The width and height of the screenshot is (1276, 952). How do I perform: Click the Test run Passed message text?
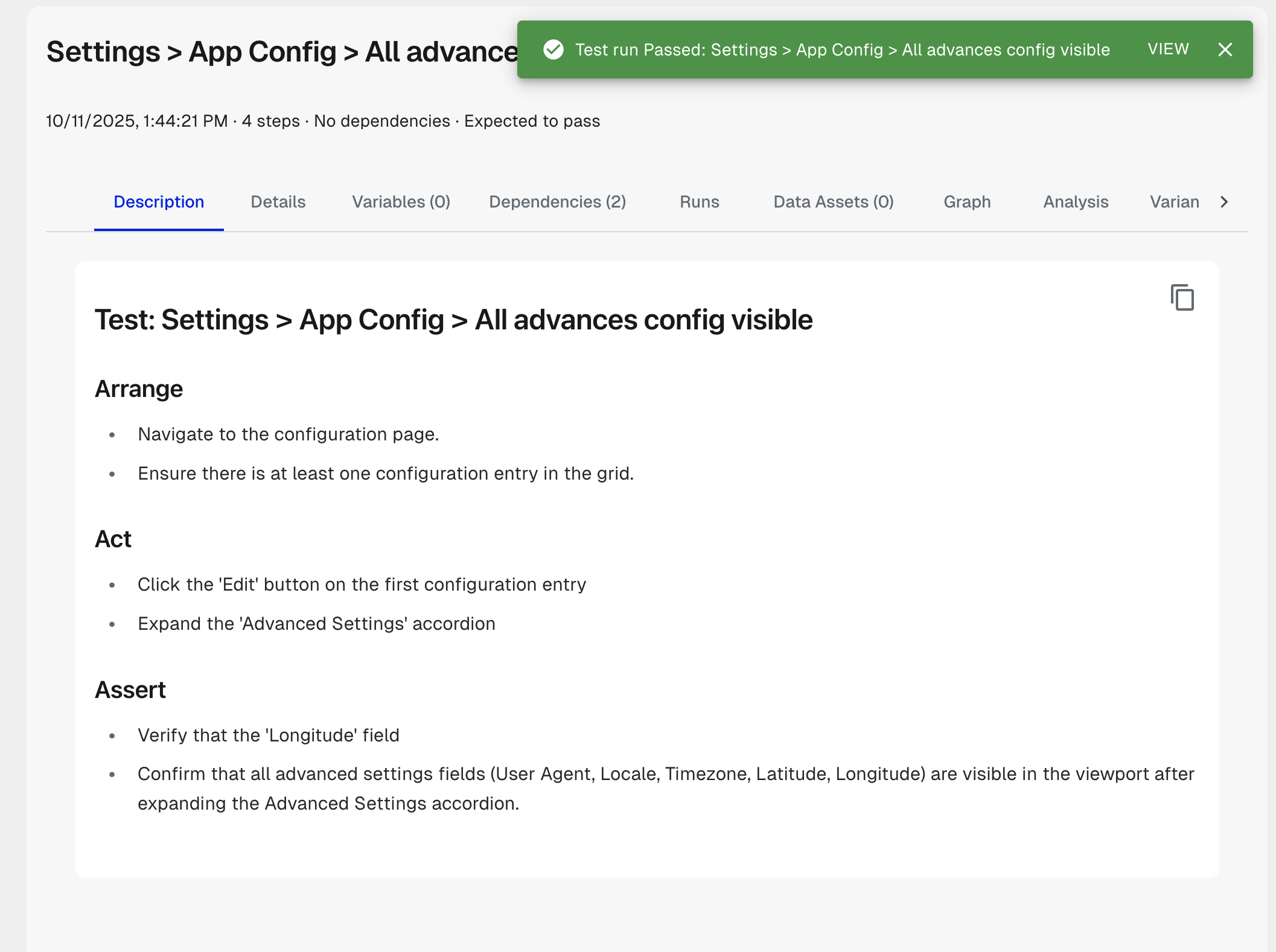(x=842, y=49)
